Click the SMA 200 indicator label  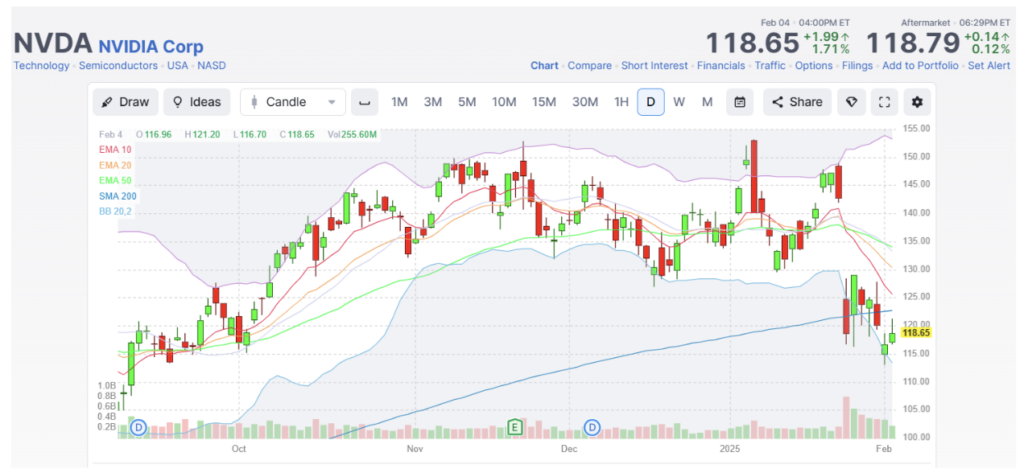tap(116, 196)
